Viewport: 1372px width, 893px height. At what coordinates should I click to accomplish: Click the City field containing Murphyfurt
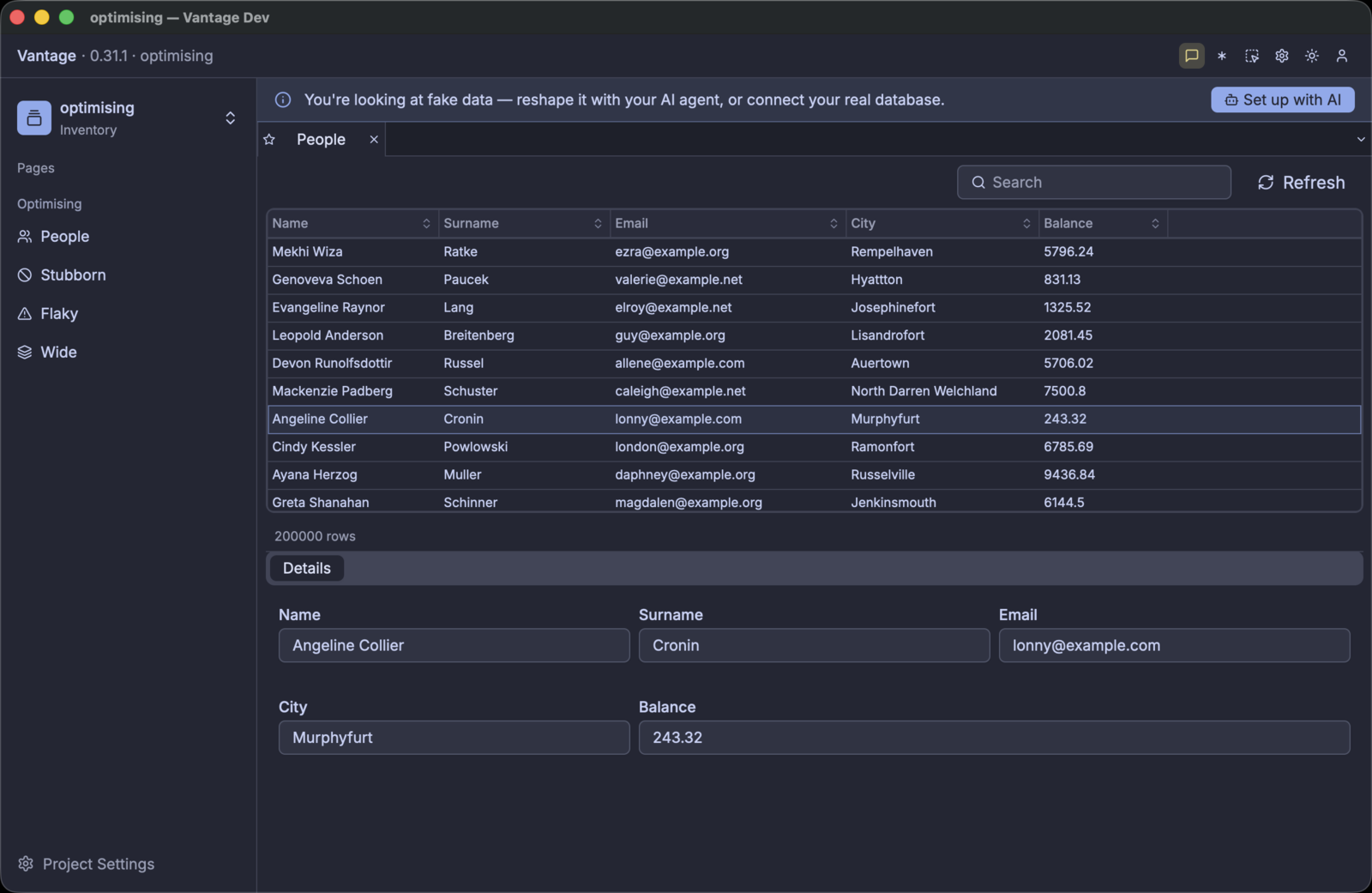pos(454,737)
